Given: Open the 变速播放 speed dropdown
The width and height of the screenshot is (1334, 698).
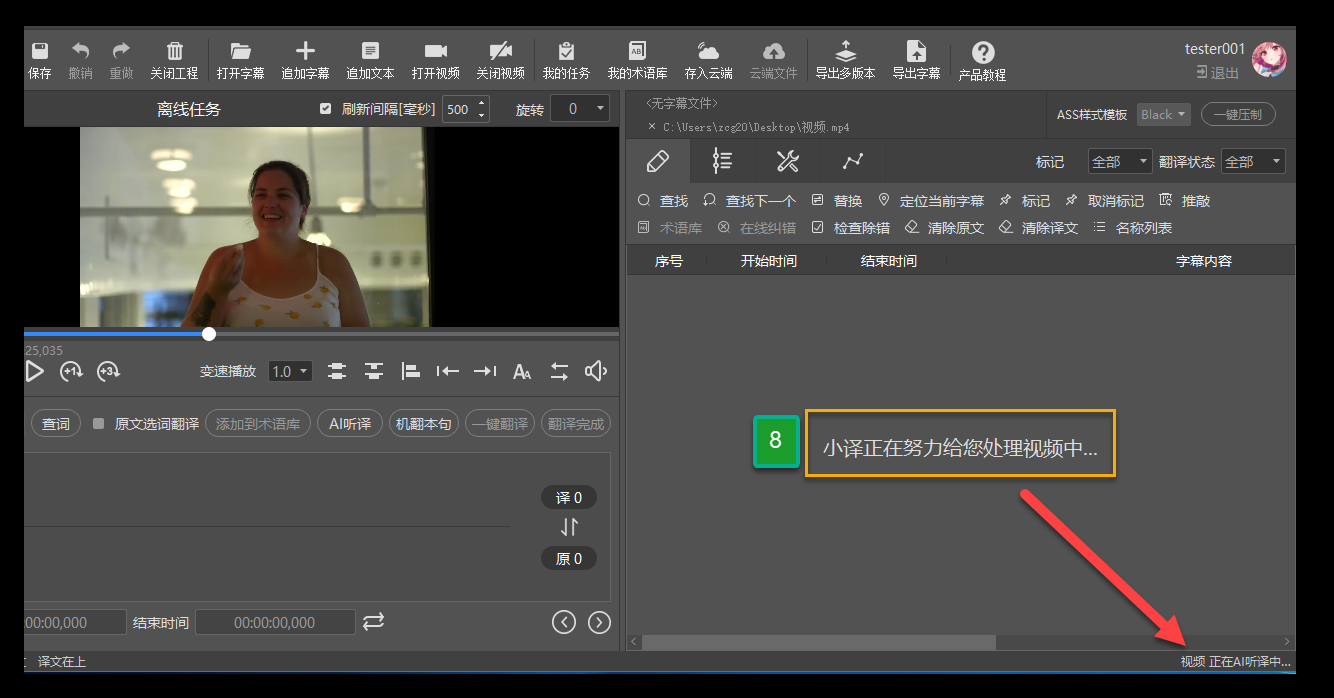Looking at the screenshot, I should [x=289, y=371].
